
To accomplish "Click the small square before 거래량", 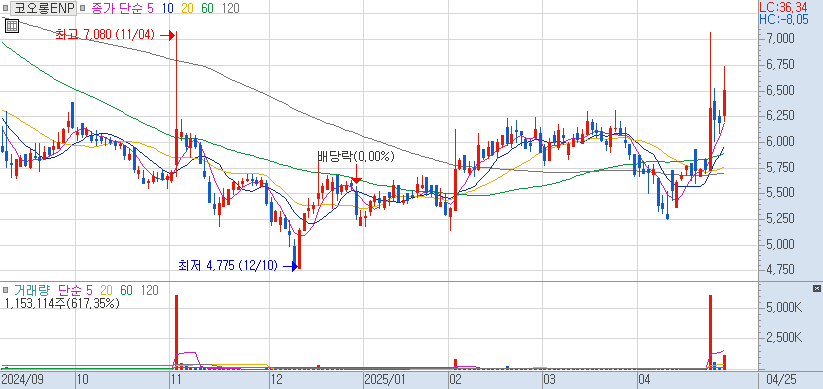I will (x=5, y=290).
